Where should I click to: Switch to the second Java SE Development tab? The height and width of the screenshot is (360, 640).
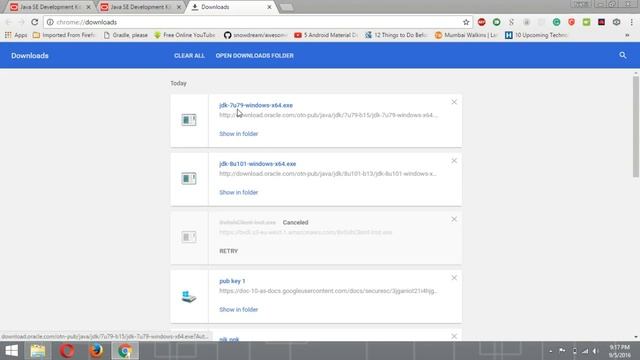pos(140,7)
